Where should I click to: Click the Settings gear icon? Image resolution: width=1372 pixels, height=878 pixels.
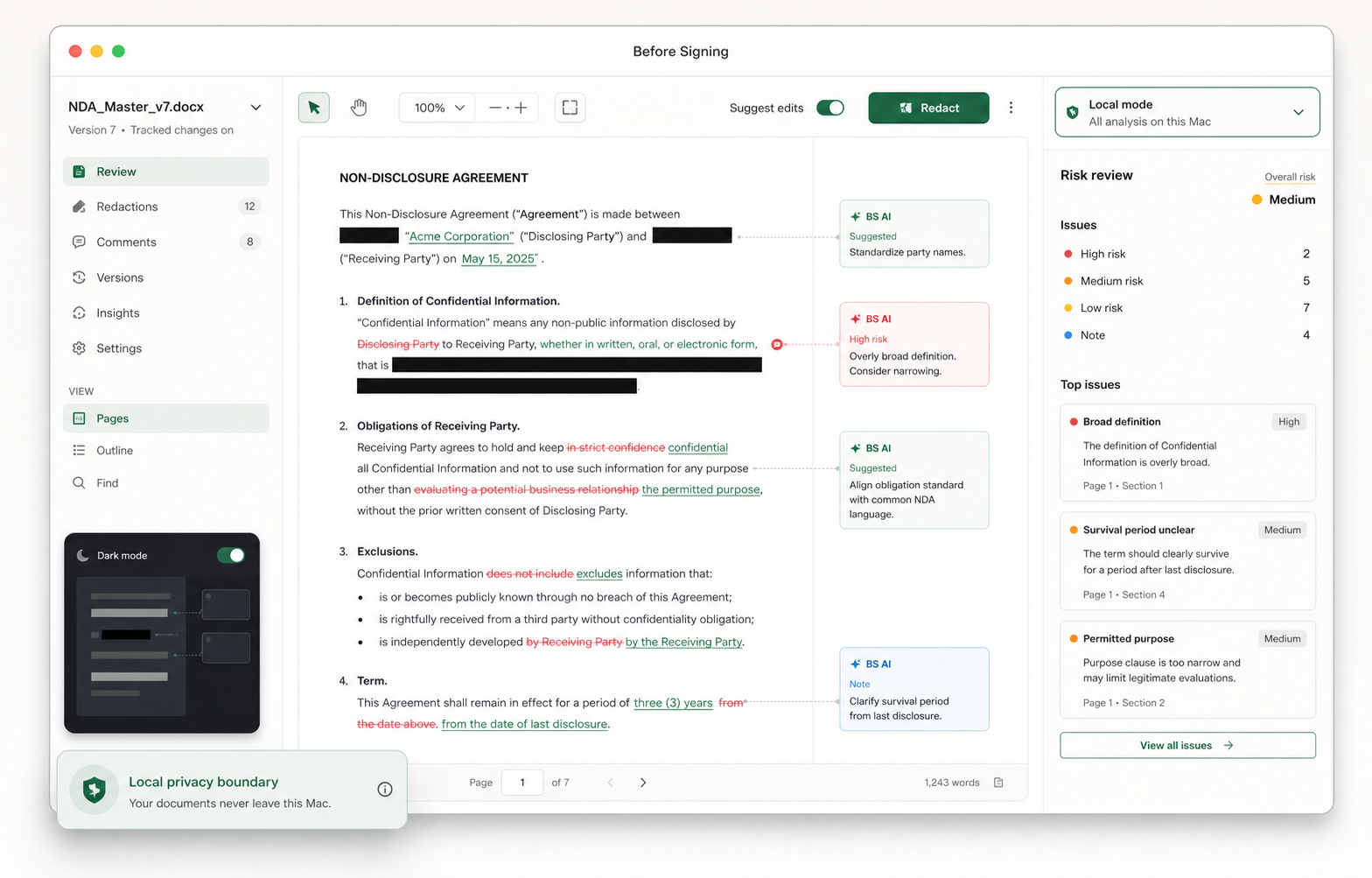pos(79,348)
